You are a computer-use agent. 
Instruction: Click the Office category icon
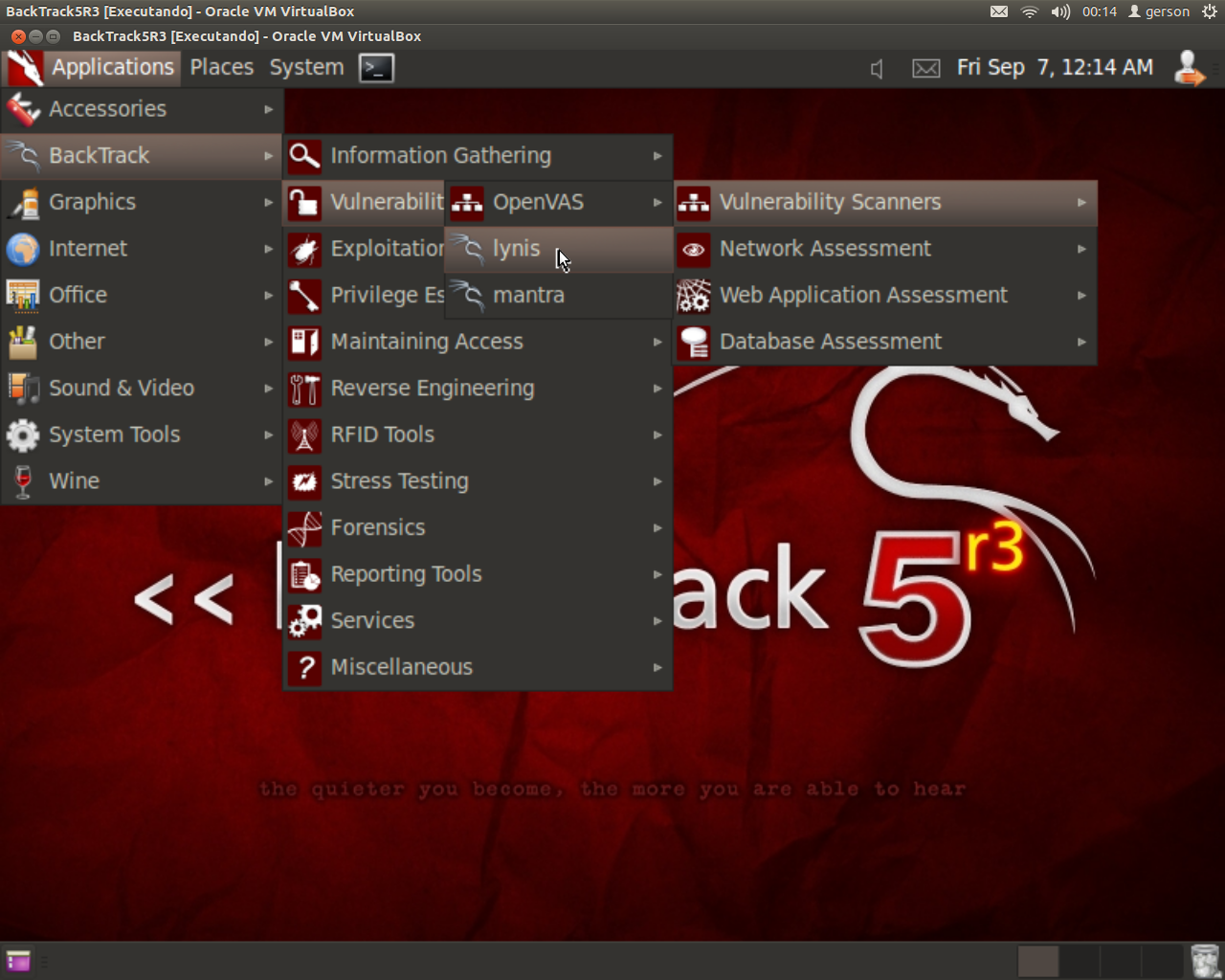click(x=23, y=295)
